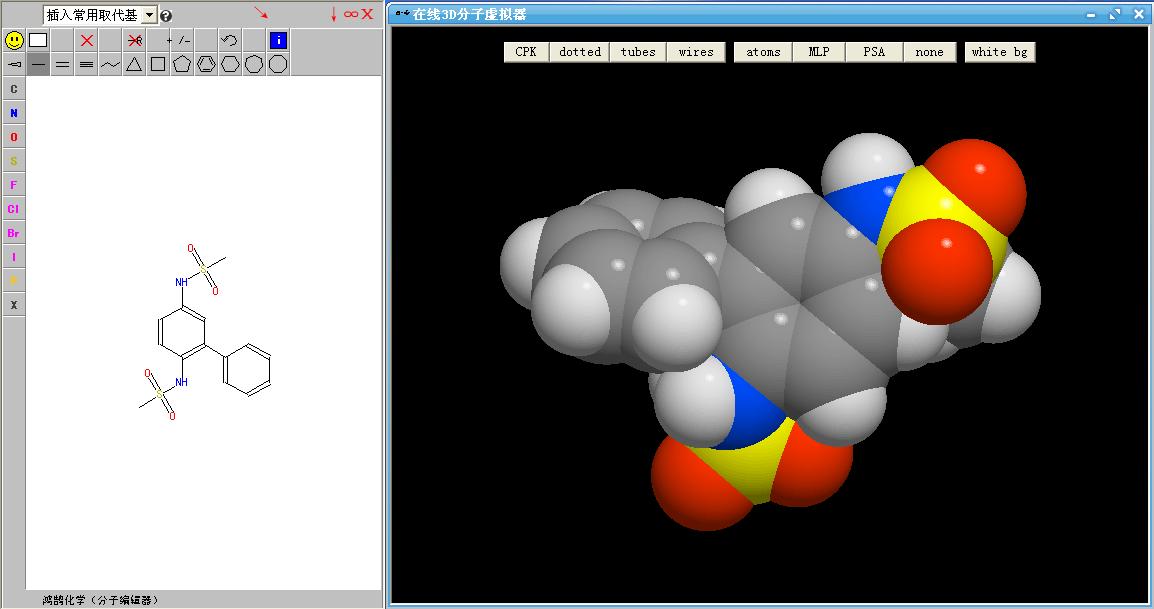
Task: Select the triple bond tool
Action: click(x=87, y=64)
